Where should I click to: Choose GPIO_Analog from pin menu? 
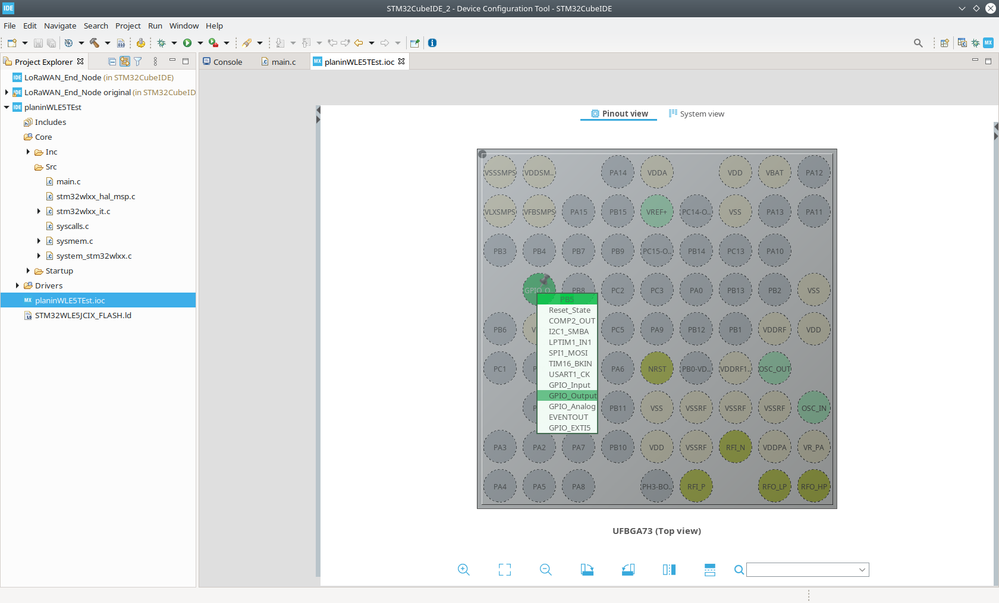tap(567, 407)
